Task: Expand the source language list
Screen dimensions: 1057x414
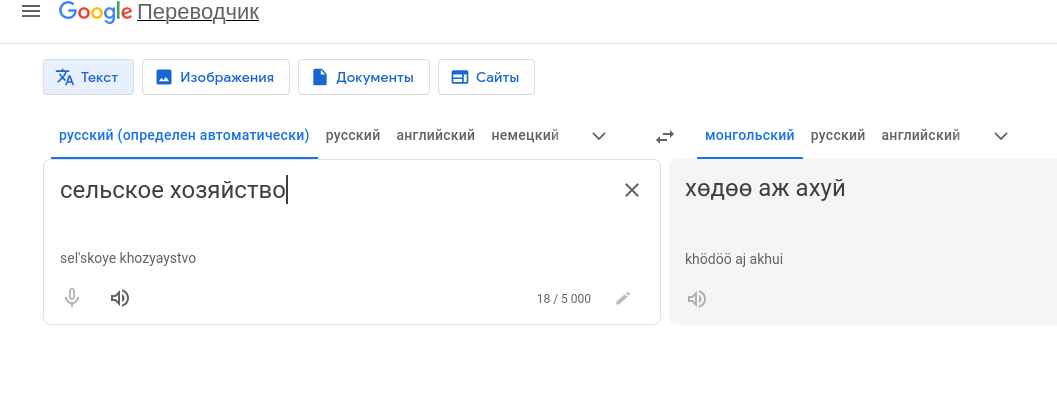Action: 599,136
